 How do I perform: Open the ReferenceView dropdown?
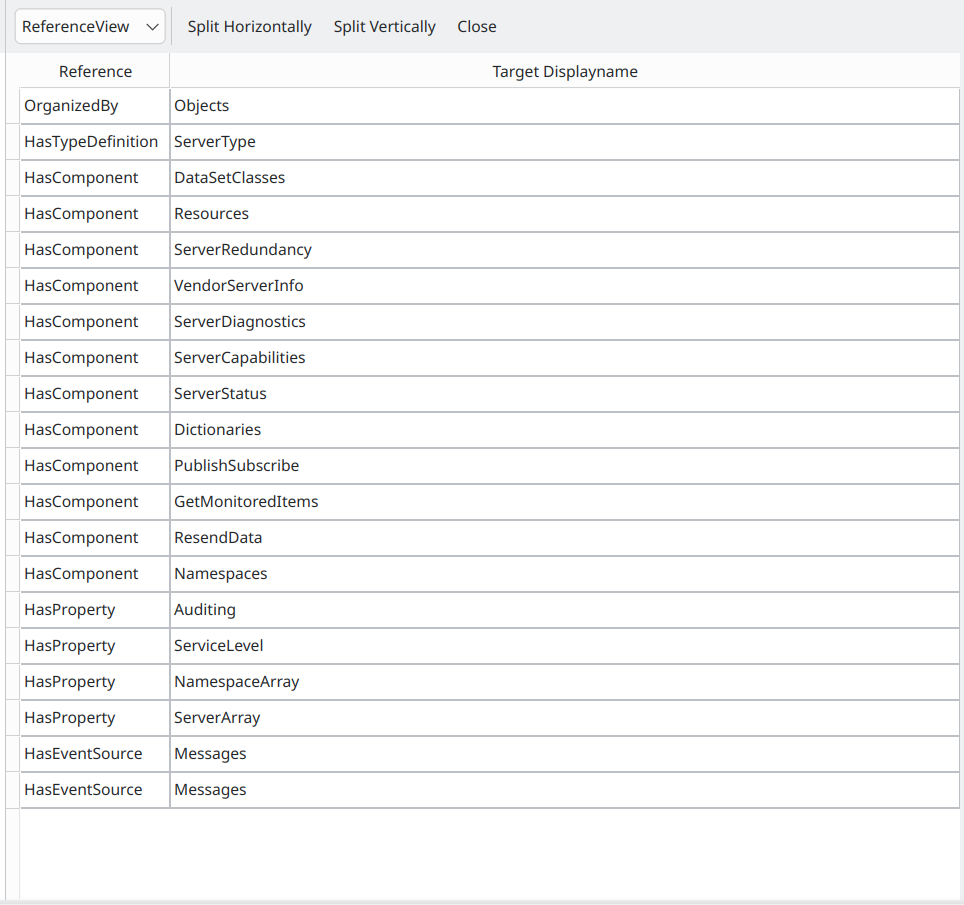(90, 27)
